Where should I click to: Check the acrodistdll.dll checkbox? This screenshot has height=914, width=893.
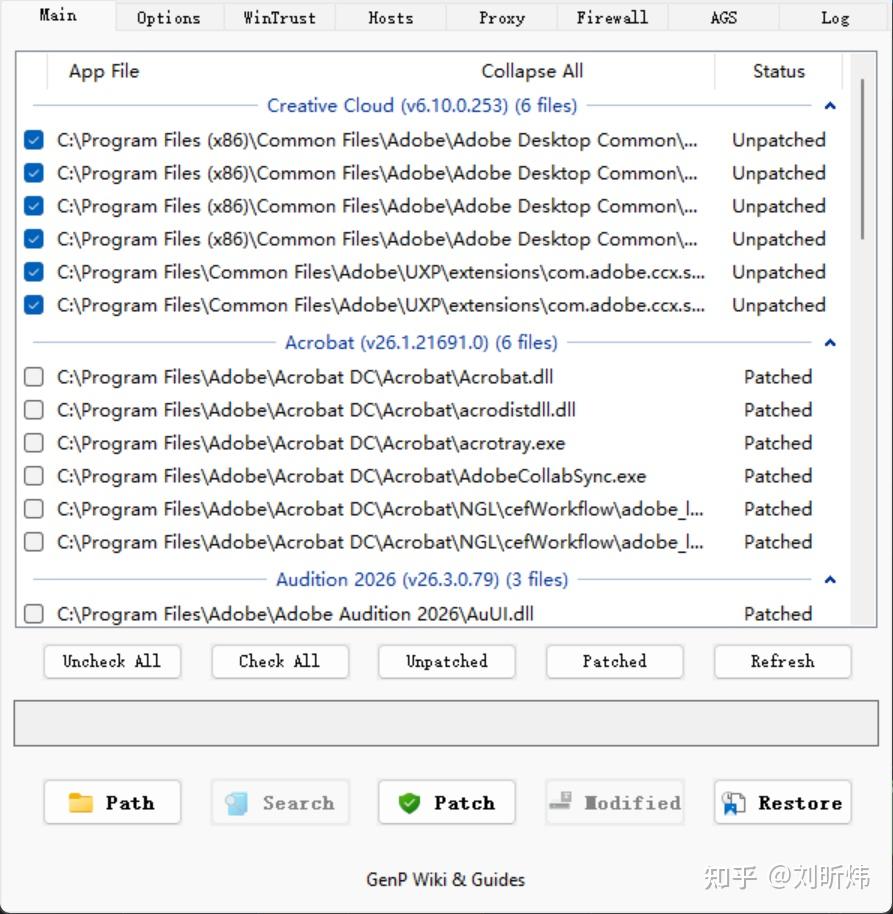pos(34,410)
